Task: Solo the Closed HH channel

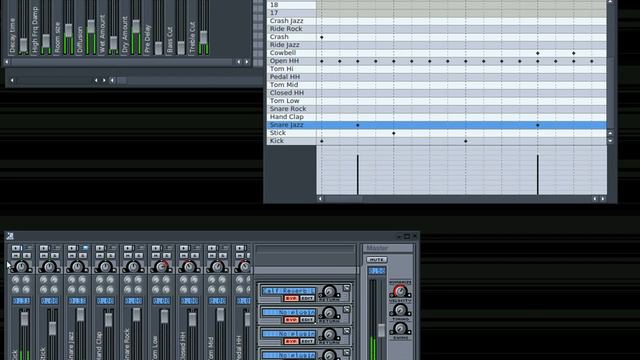Action: click(195, 256)
